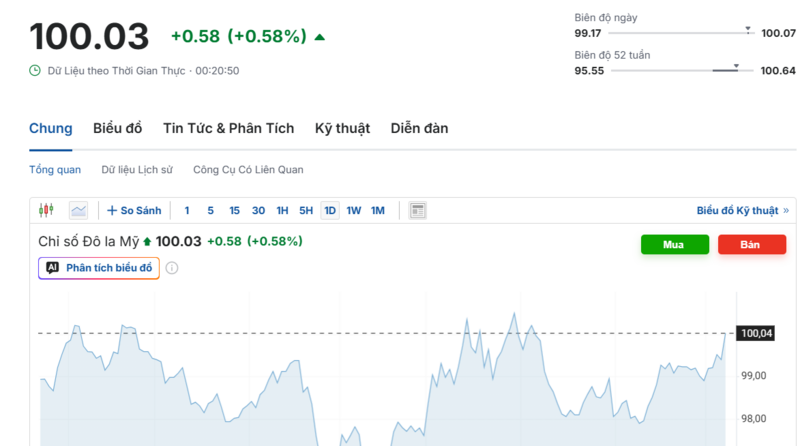Open Biểu đồ Kỹ thuật link
This screenshot has height=446, width=800.
point(742,210)
